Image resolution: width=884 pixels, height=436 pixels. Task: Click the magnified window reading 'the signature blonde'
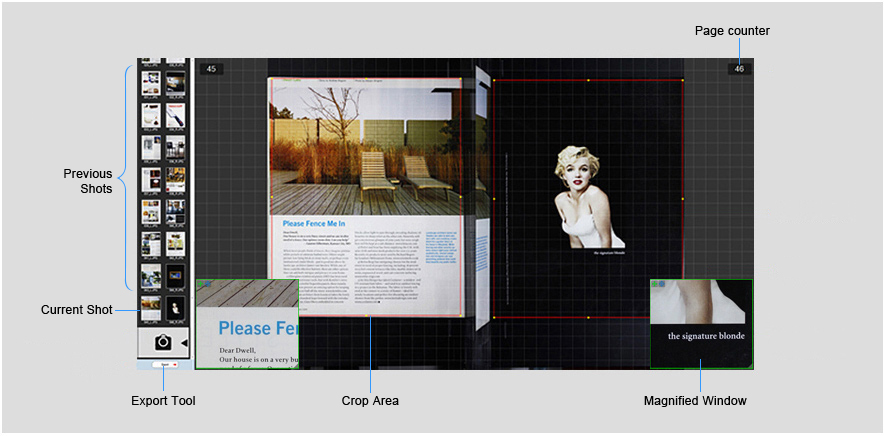click(x=701, y=324)
